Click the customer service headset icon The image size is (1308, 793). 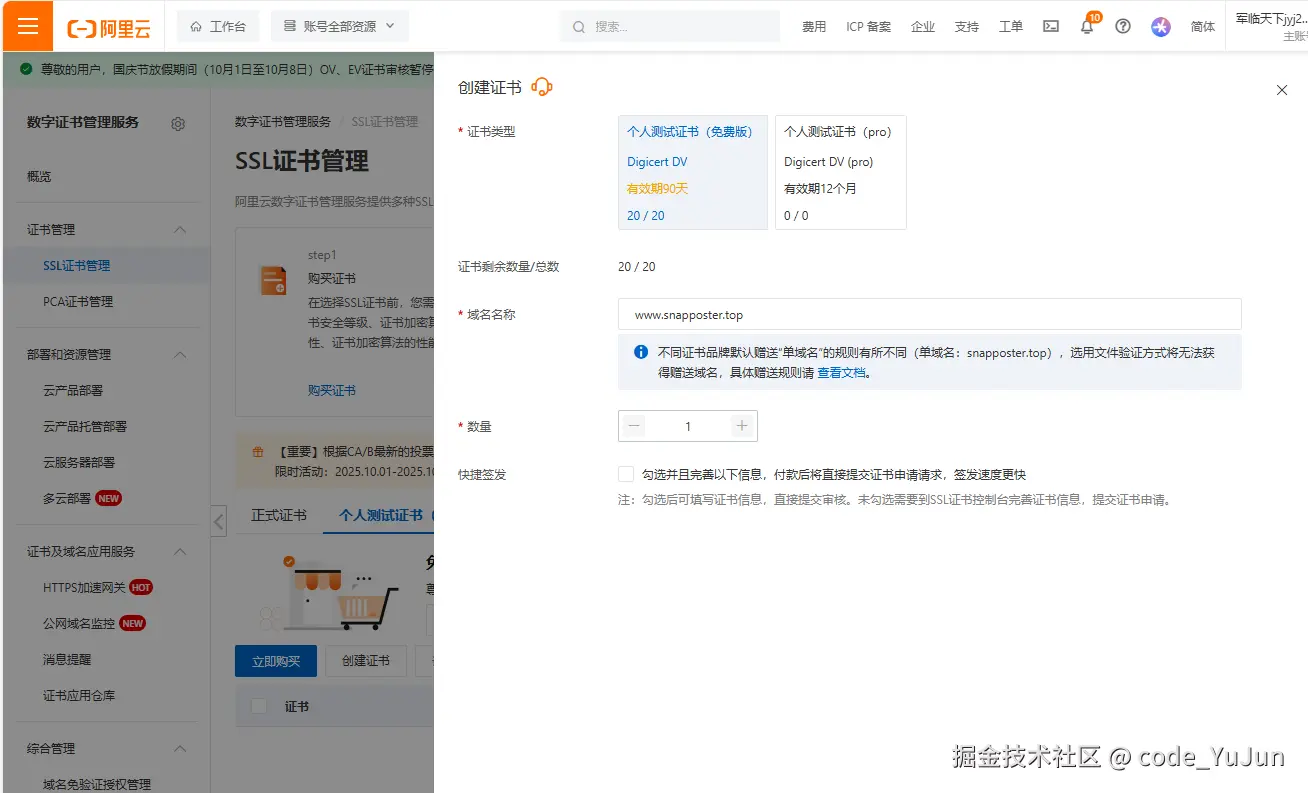542,87
